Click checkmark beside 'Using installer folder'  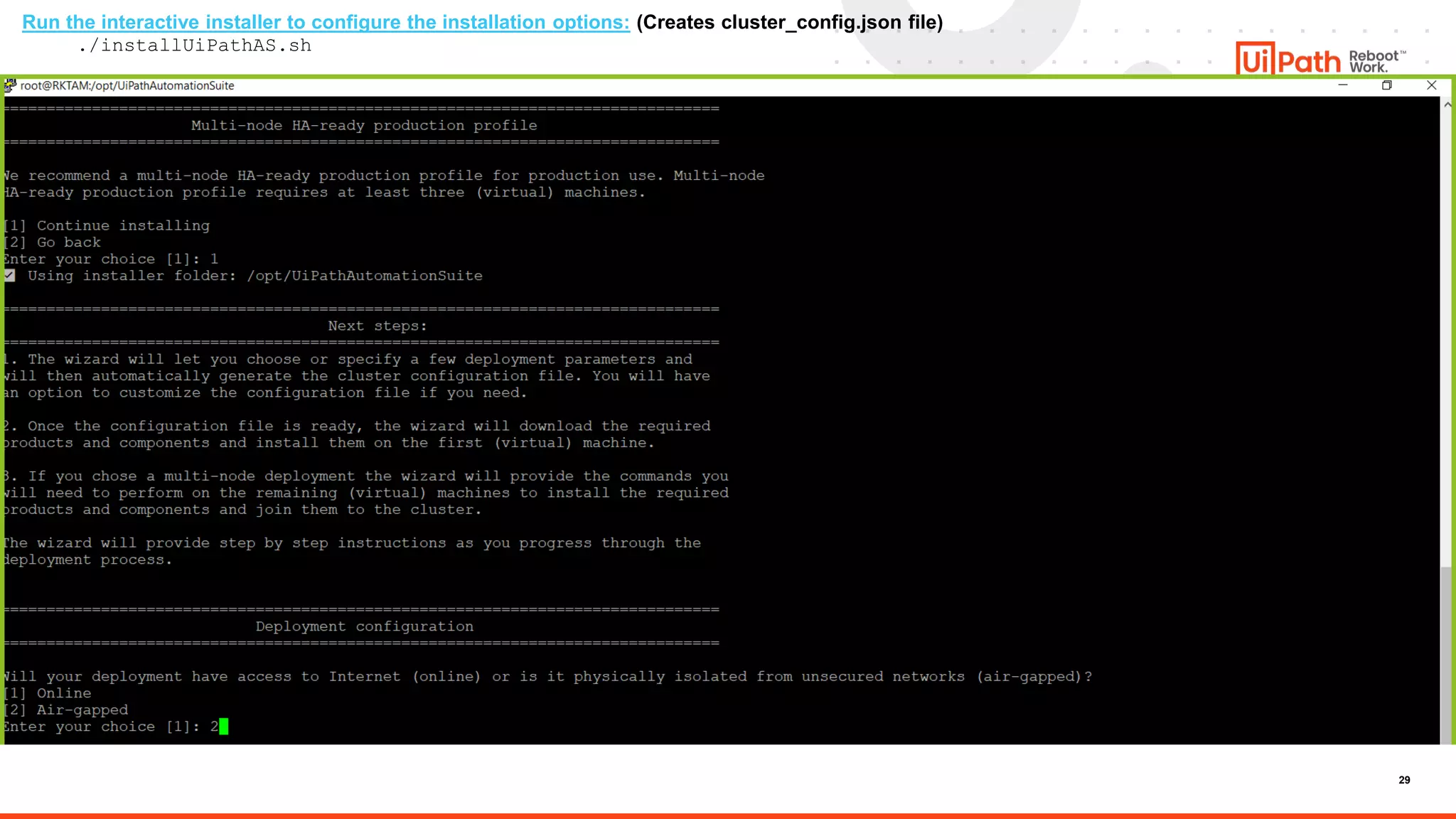pyautogui.click(x=10, y=276)
